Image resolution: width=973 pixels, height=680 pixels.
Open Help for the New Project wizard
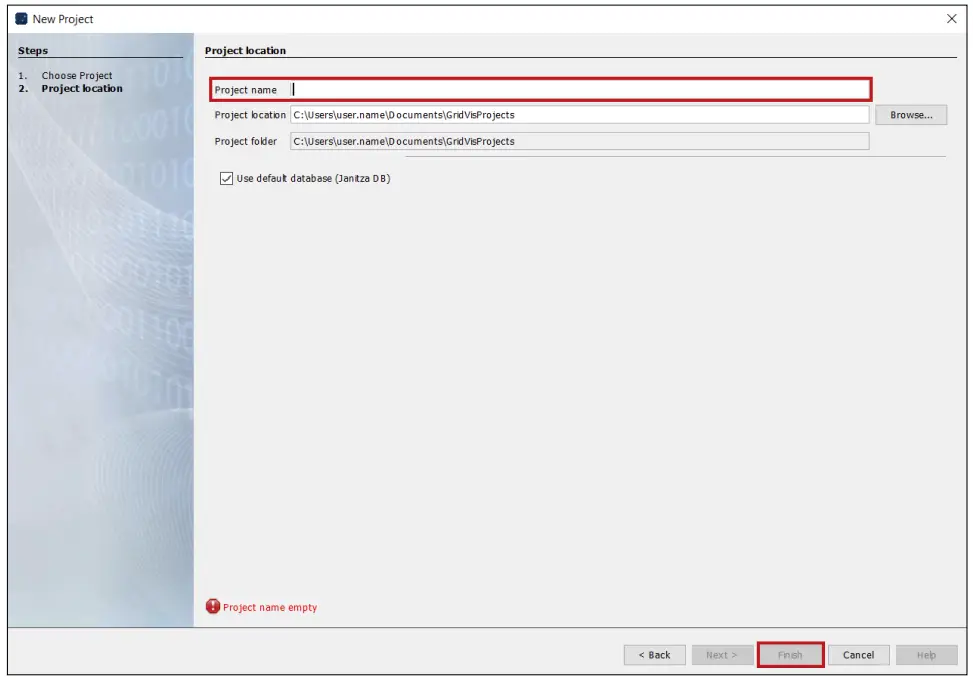(926, 655)
